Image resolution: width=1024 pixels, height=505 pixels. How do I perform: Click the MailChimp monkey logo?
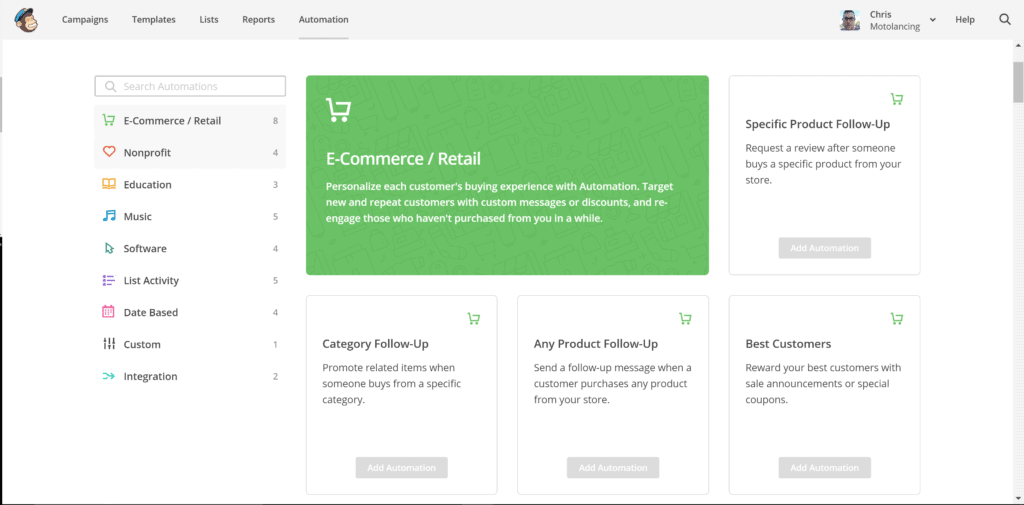coord(26,20)
